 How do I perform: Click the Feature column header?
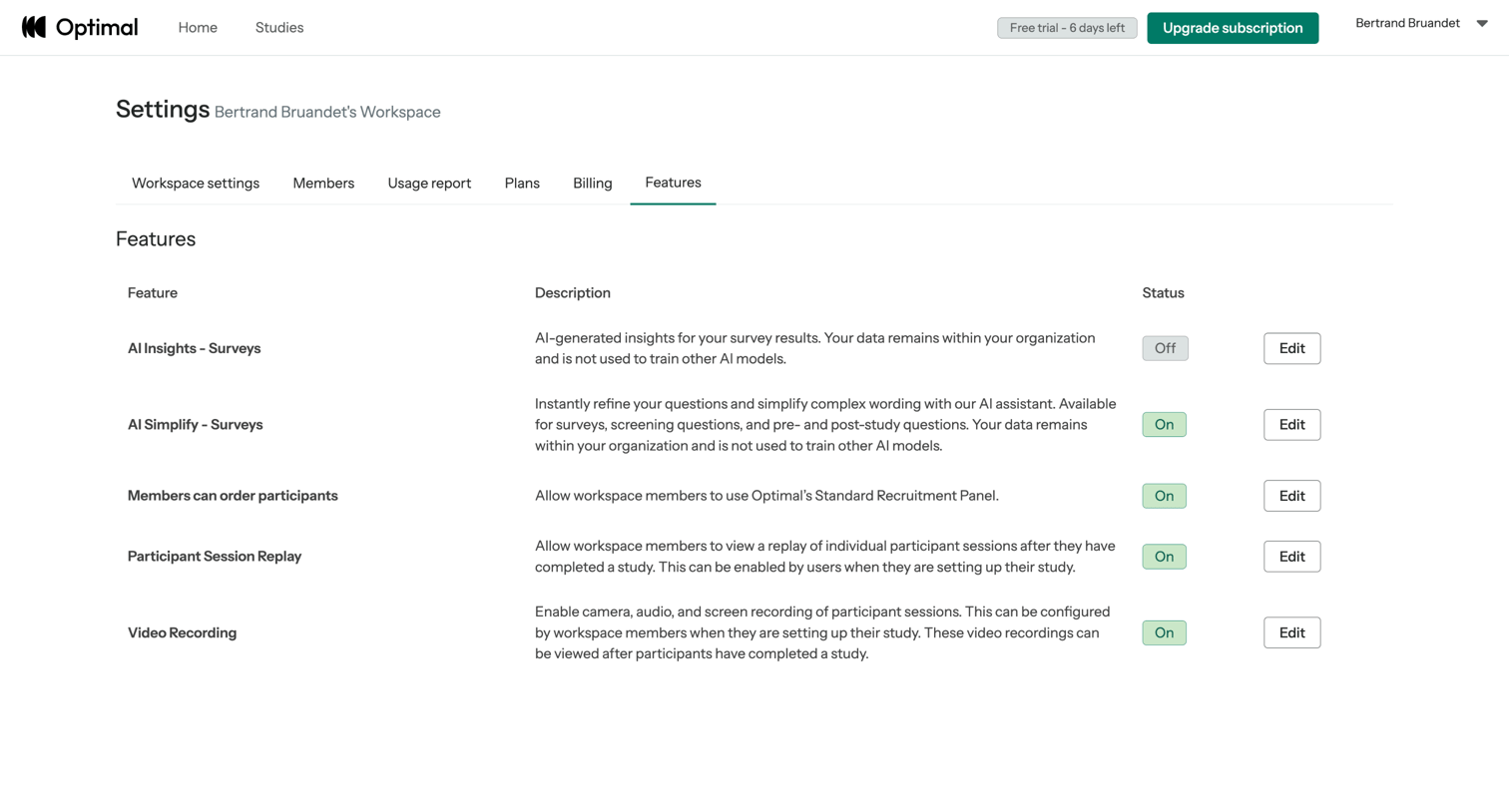(x=153, y=293)
